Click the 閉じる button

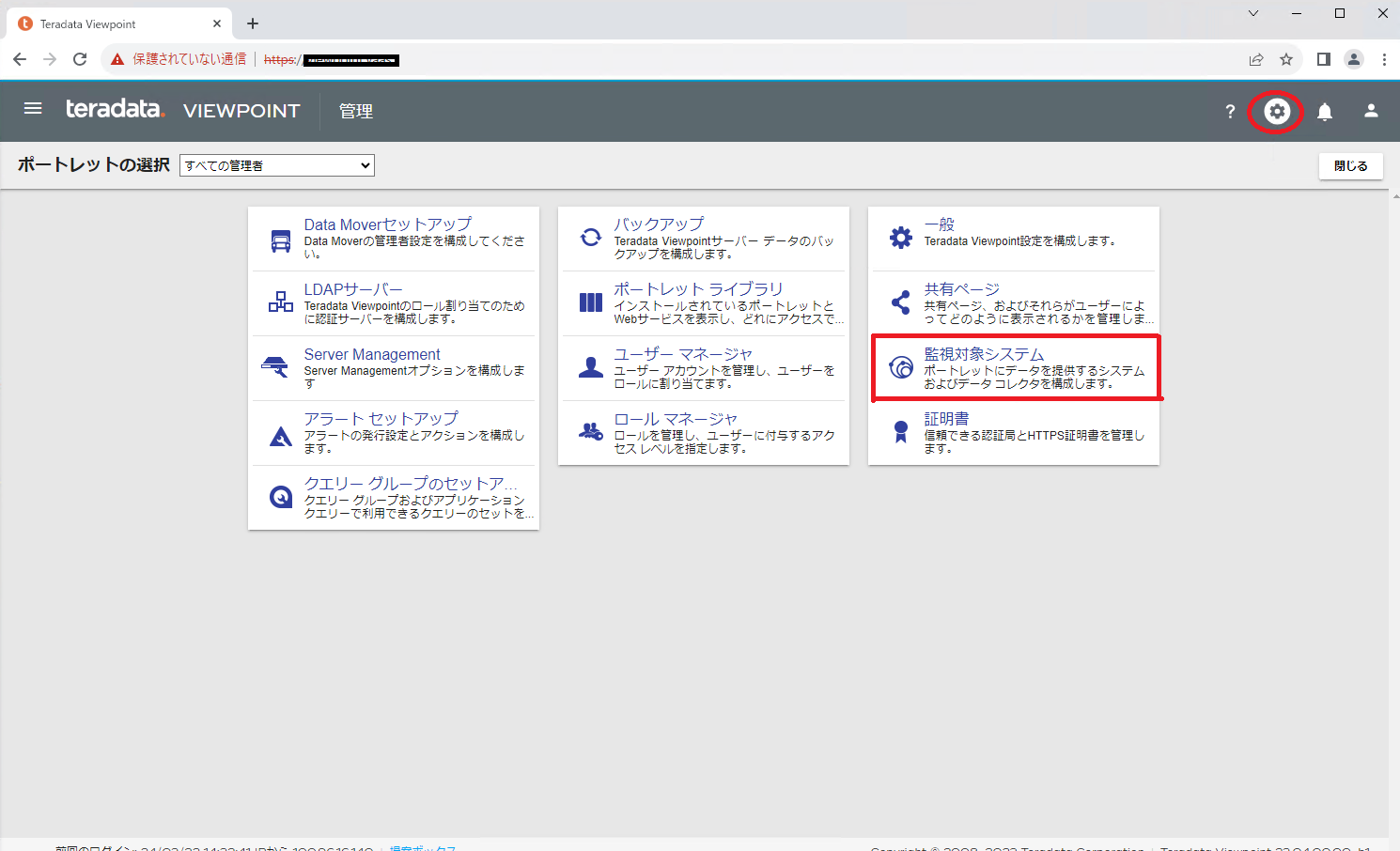[1350, 165]
